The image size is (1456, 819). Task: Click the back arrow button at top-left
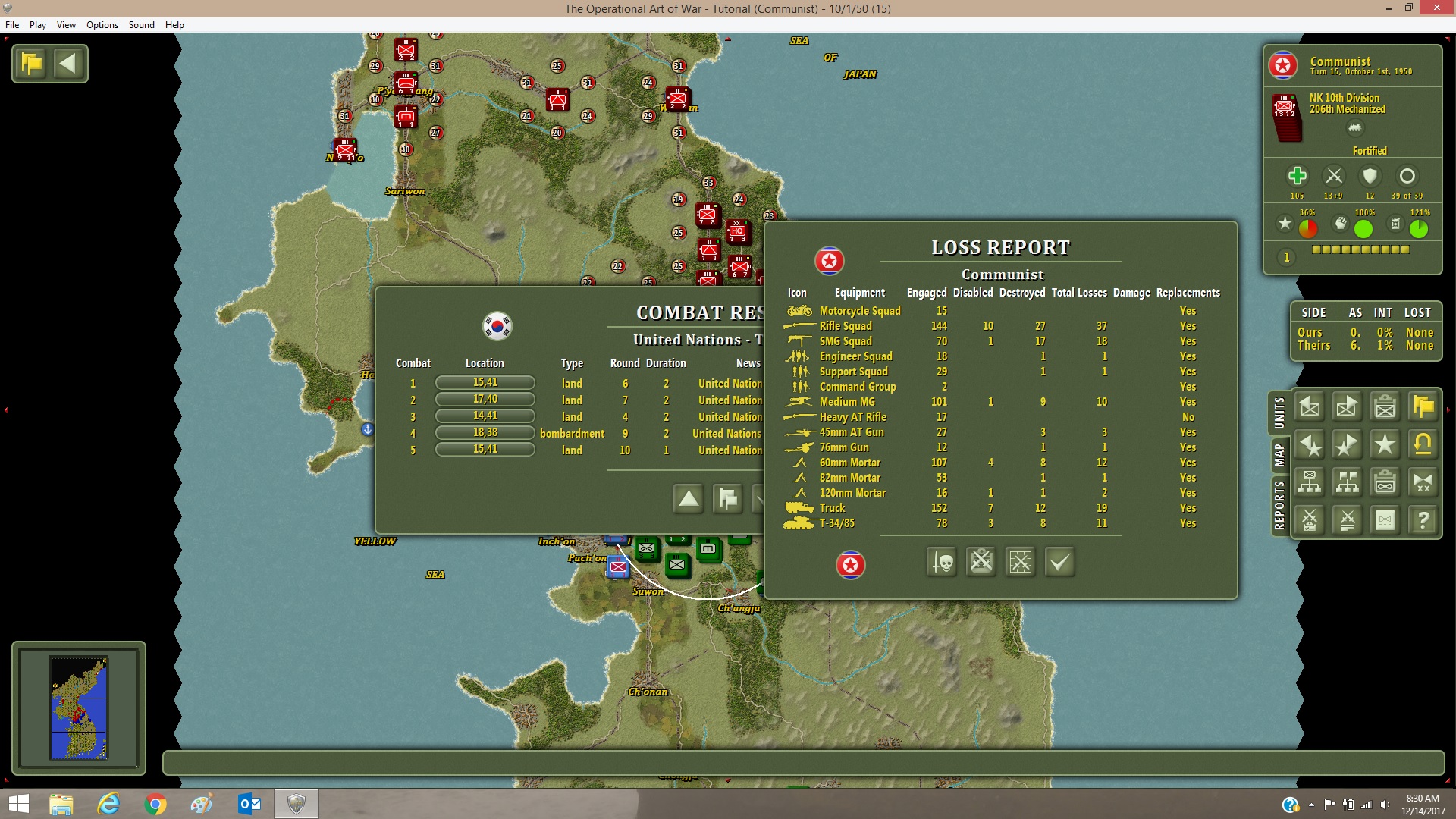tap(68, 63)
